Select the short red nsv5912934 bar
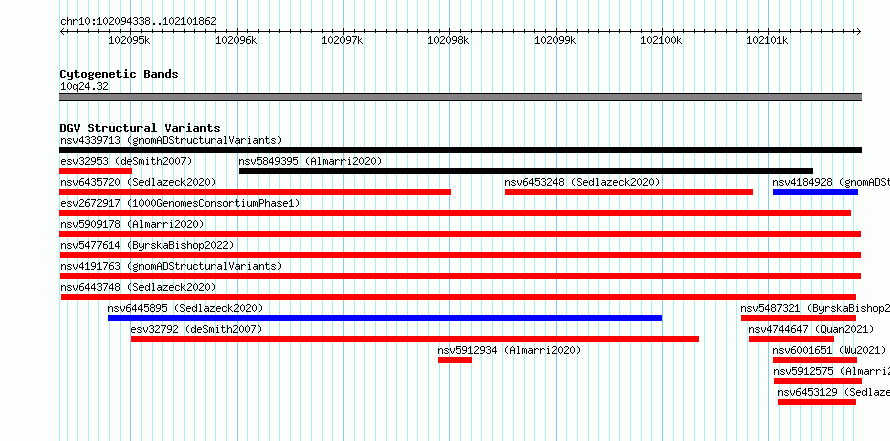The image size is (890, 441). pyautogui.click(x=455, y=360)
